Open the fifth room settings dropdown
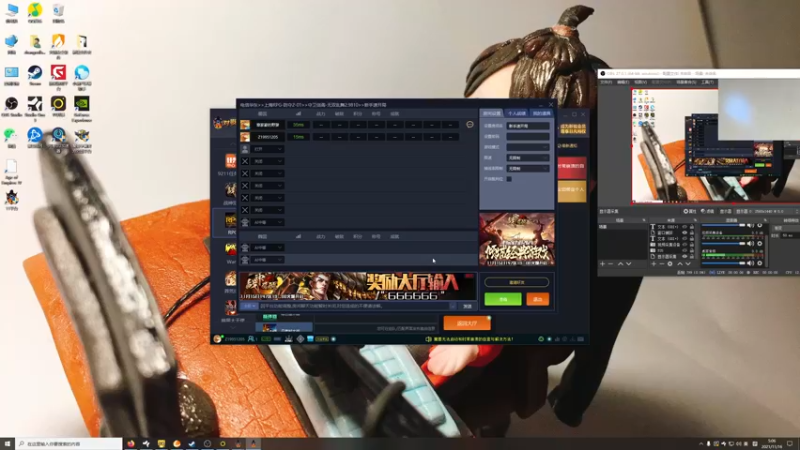This screenshot has height=450, width=800. point(528,168)
